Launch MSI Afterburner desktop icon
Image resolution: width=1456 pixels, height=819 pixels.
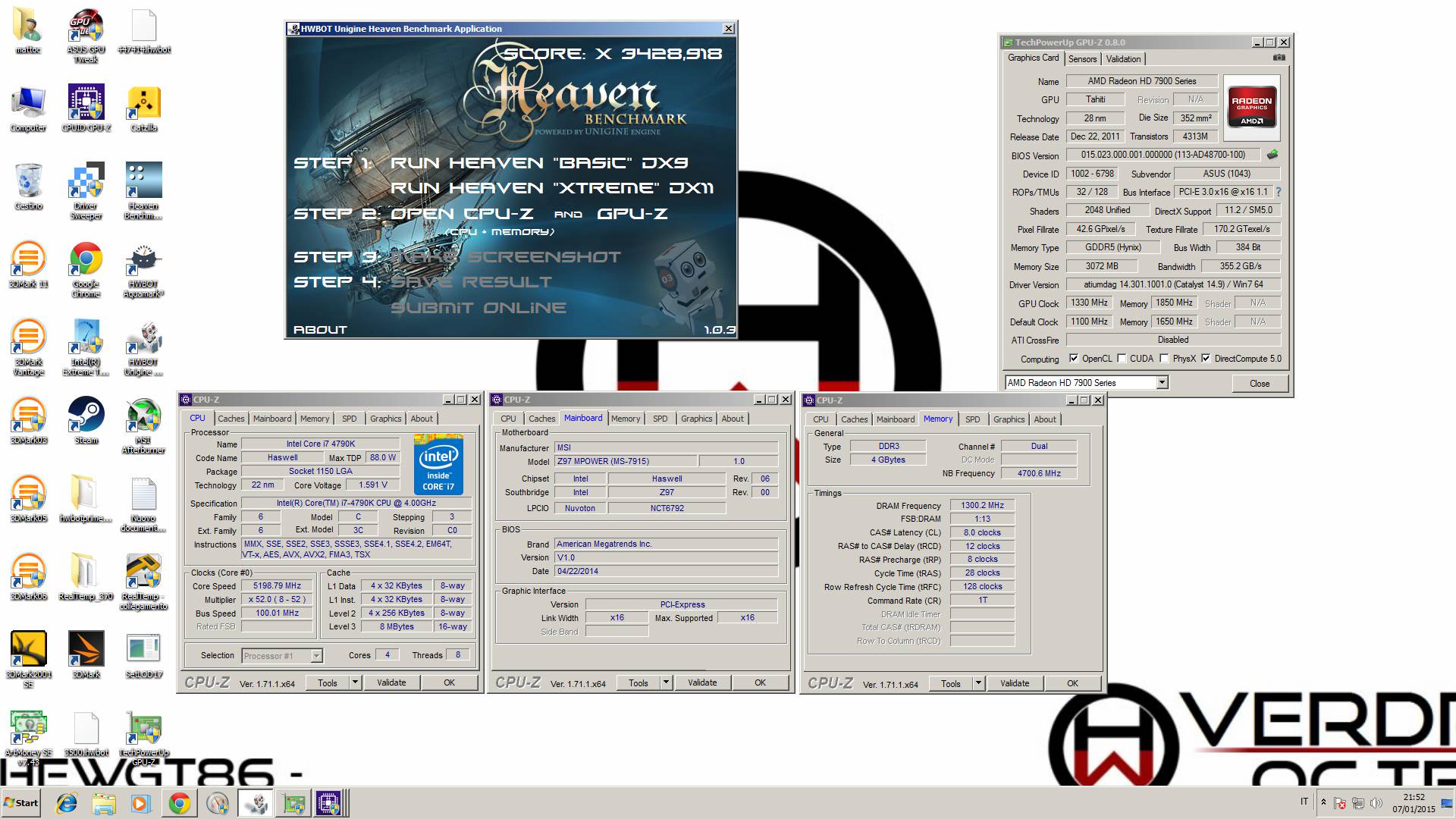[143, 425]
